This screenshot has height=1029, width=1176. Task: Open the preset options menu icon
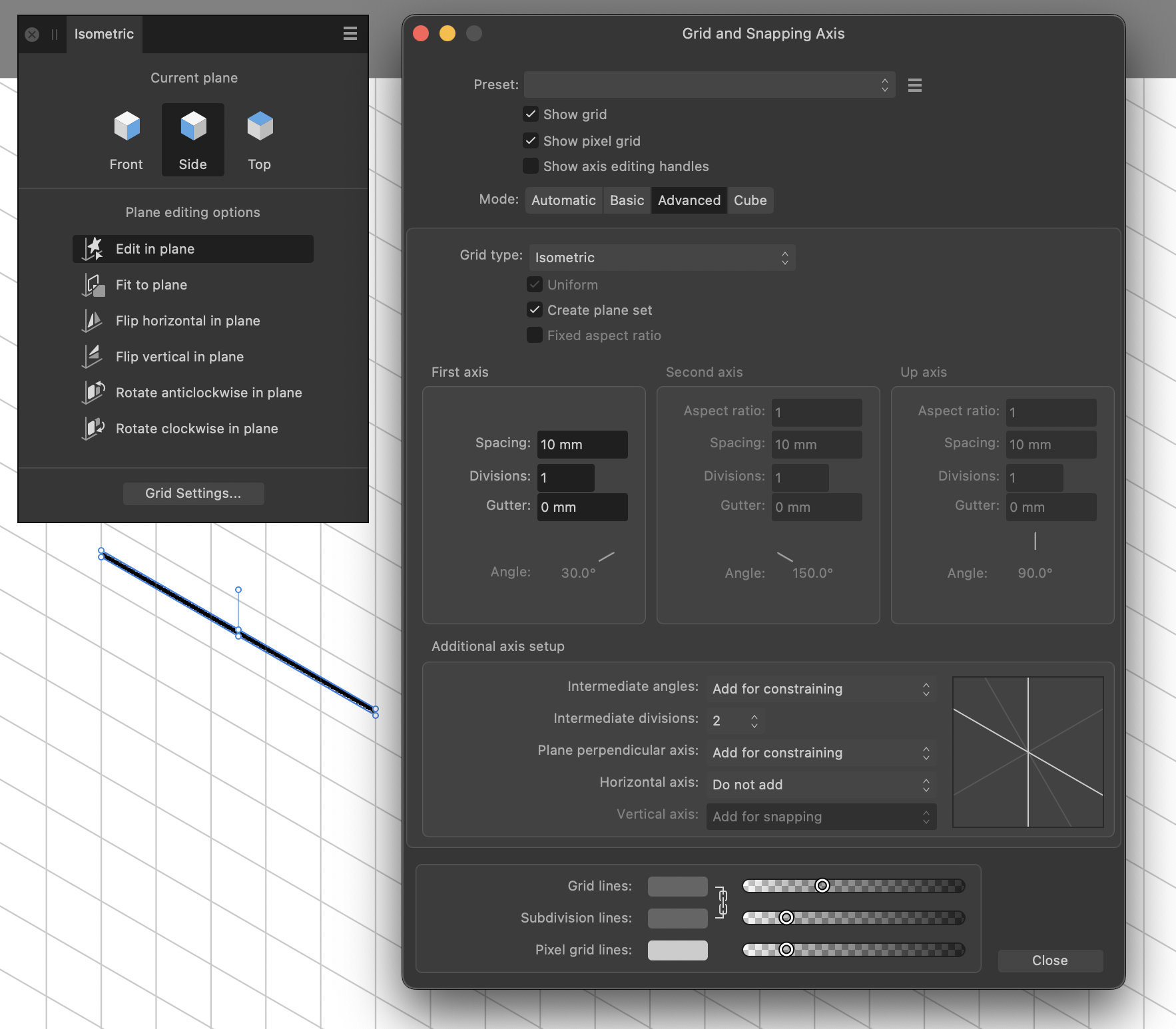pos(915,85)
